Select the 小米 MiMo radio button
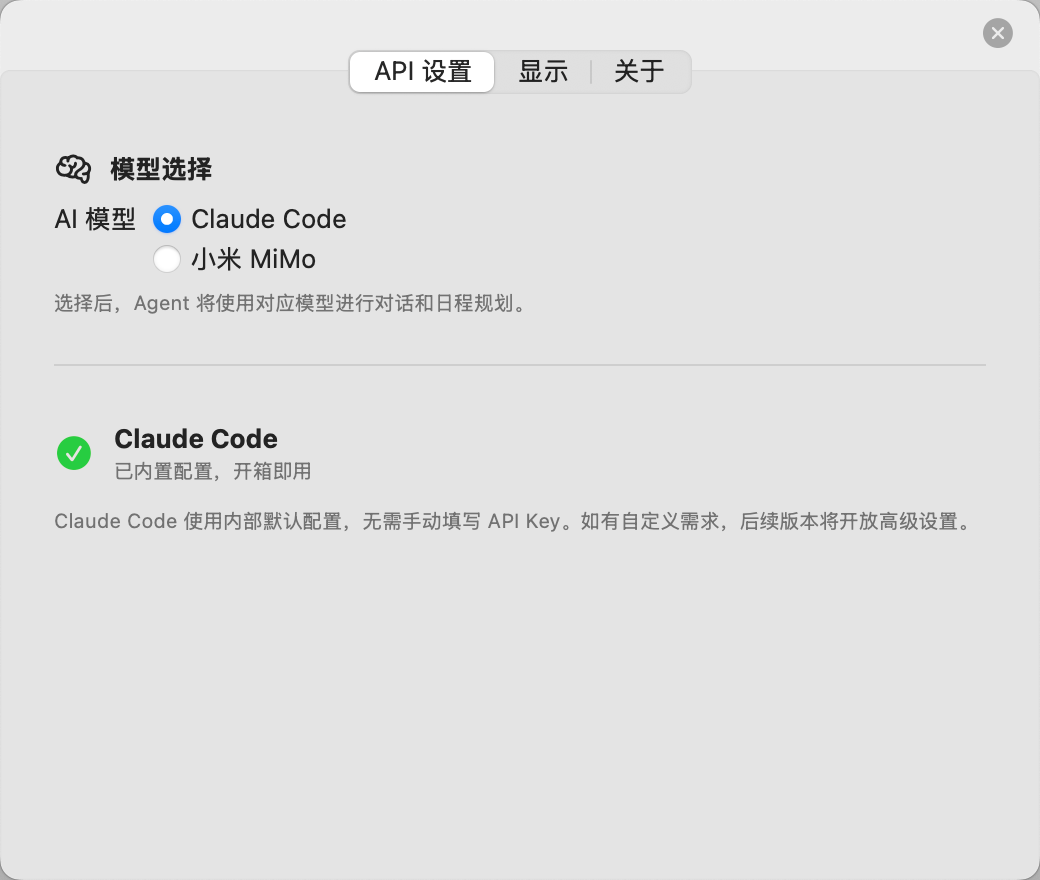1040x880 pixels. [x=166, y=259]
